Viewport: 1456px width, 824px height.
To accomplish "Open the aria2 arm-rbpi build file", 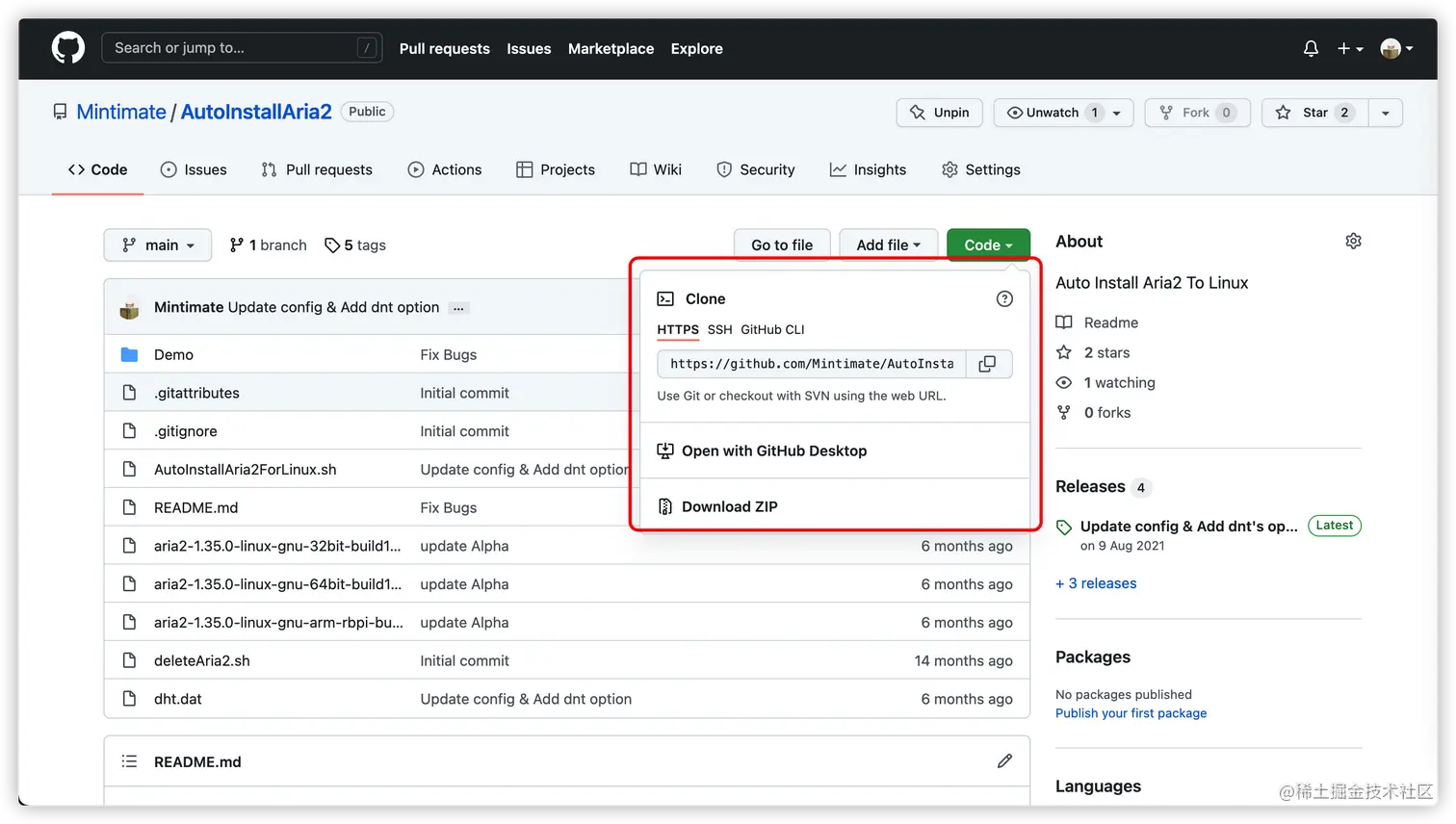I will pyautogui.click(x=278, y=623).
